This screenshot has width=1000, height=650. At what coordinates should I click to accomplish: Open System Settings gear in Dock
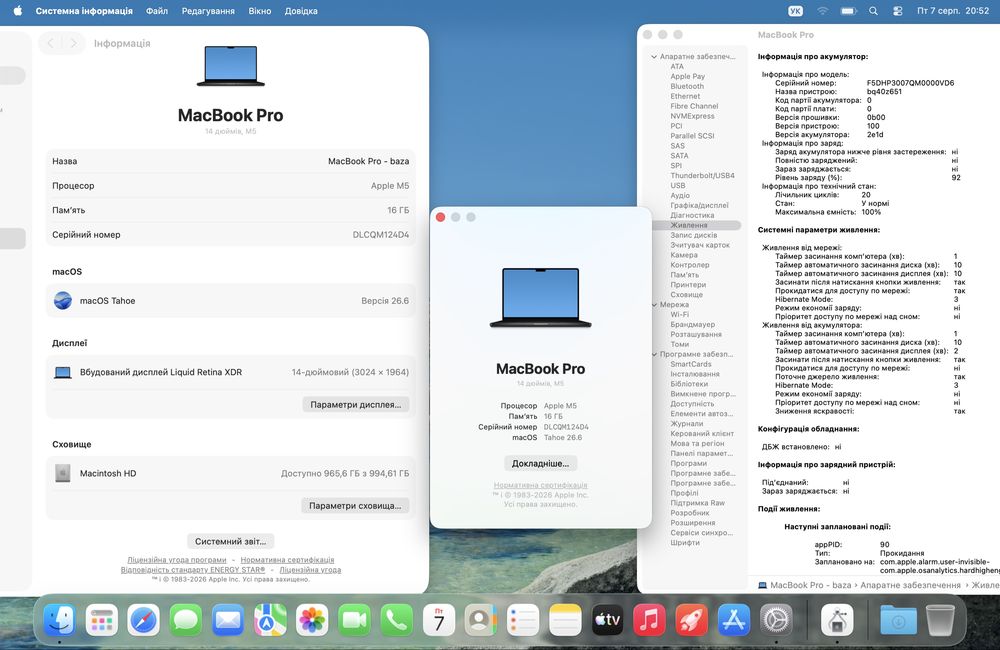coord(776,619)
